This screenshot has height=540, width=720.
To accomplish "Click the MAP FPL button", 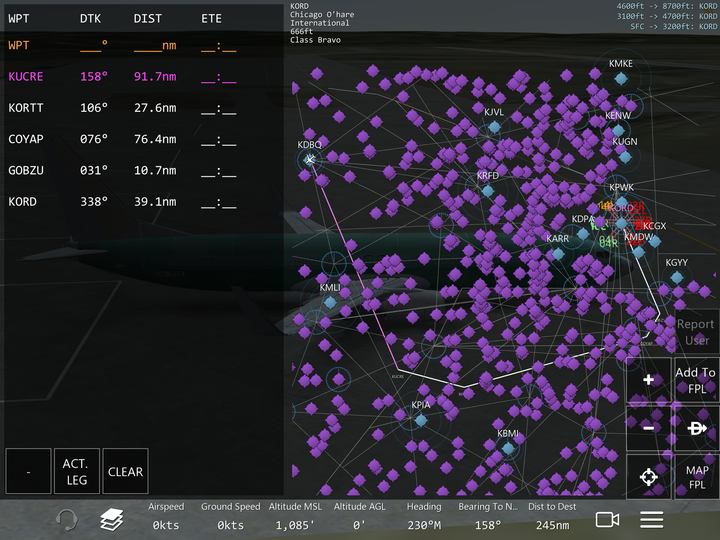I will [x=697, y=477].
